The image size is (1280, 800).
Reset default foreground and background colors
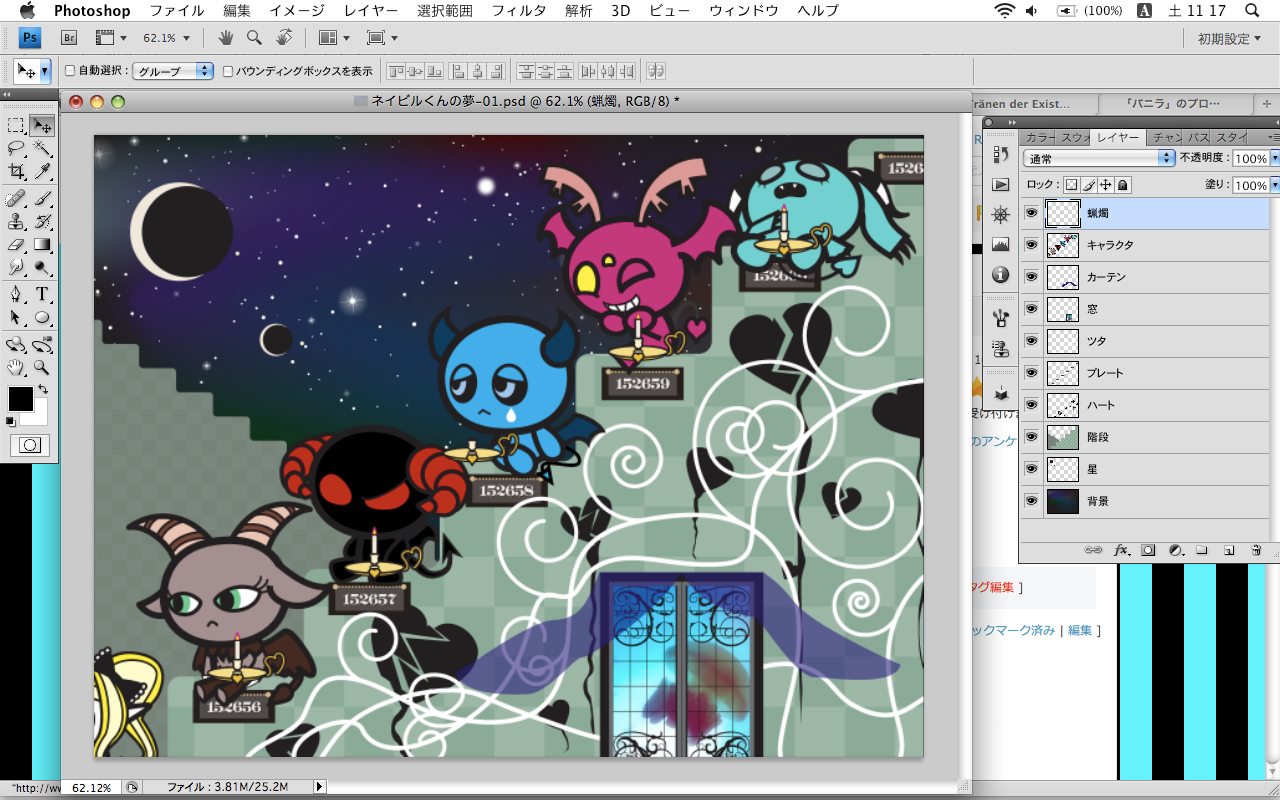(11, 422)
